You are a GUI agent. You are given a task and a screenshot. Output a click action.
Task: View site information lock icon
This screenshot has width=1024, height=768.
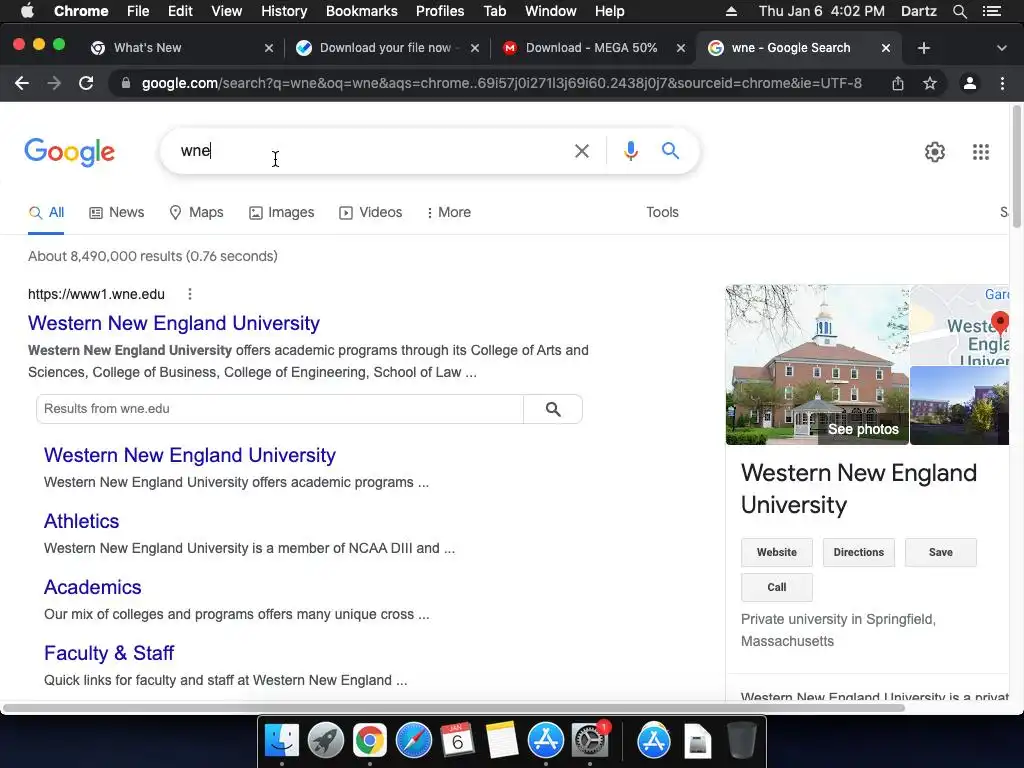coord(126,83)
